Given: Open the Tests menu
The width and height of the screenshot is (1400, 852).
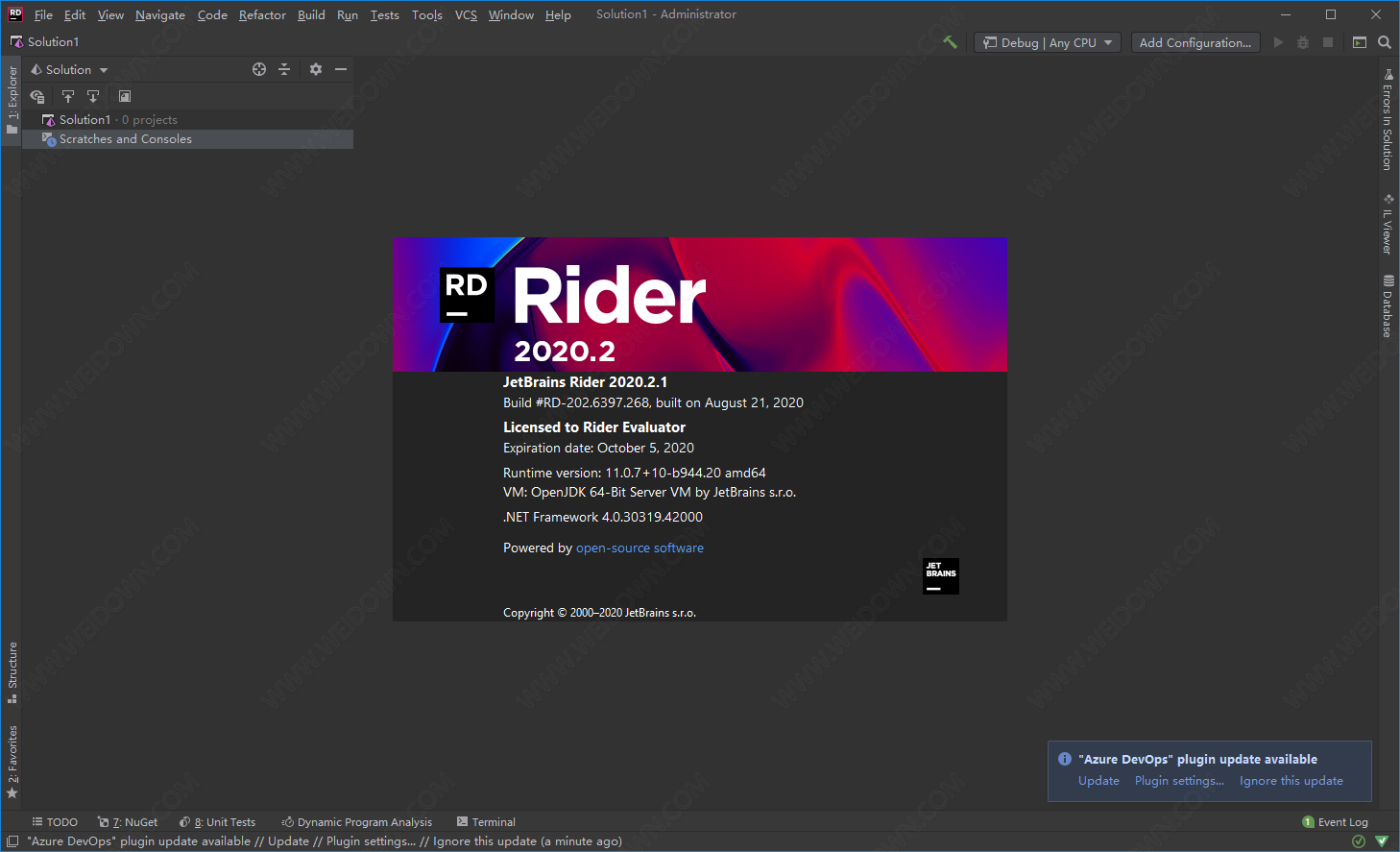Looking at the screenshot, I should point(384,14).
